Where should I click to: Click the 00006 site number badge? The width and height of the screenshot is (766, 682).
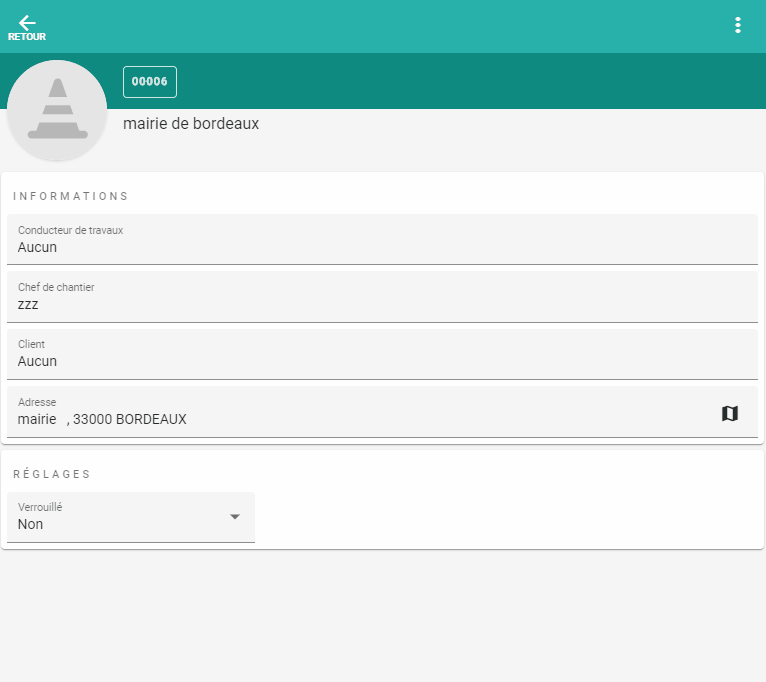[x=150, y=82]
